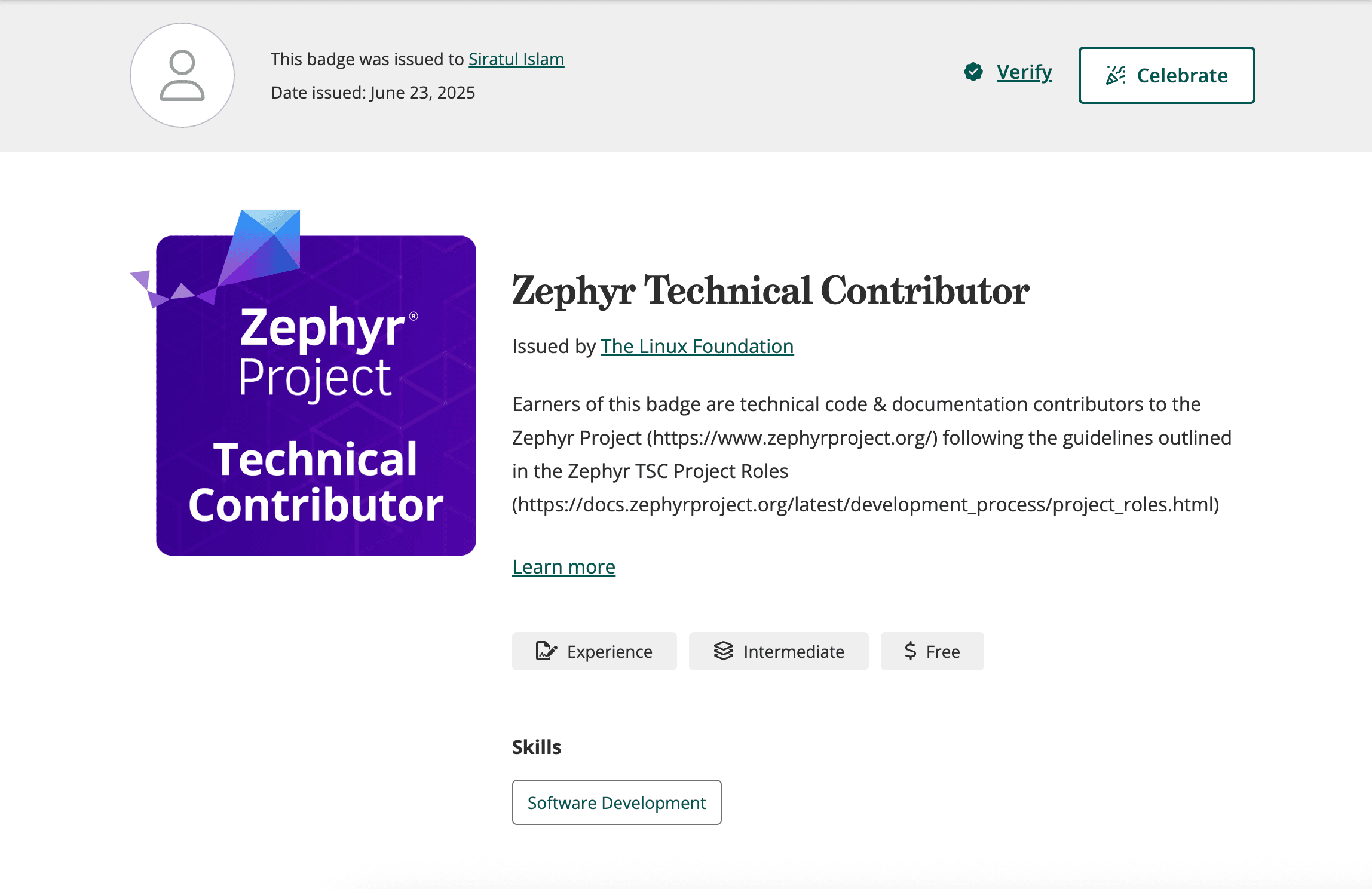Open the Siratul Islam profile link
The height and width of the screenshot is (889, 1372).
(516, 59)
